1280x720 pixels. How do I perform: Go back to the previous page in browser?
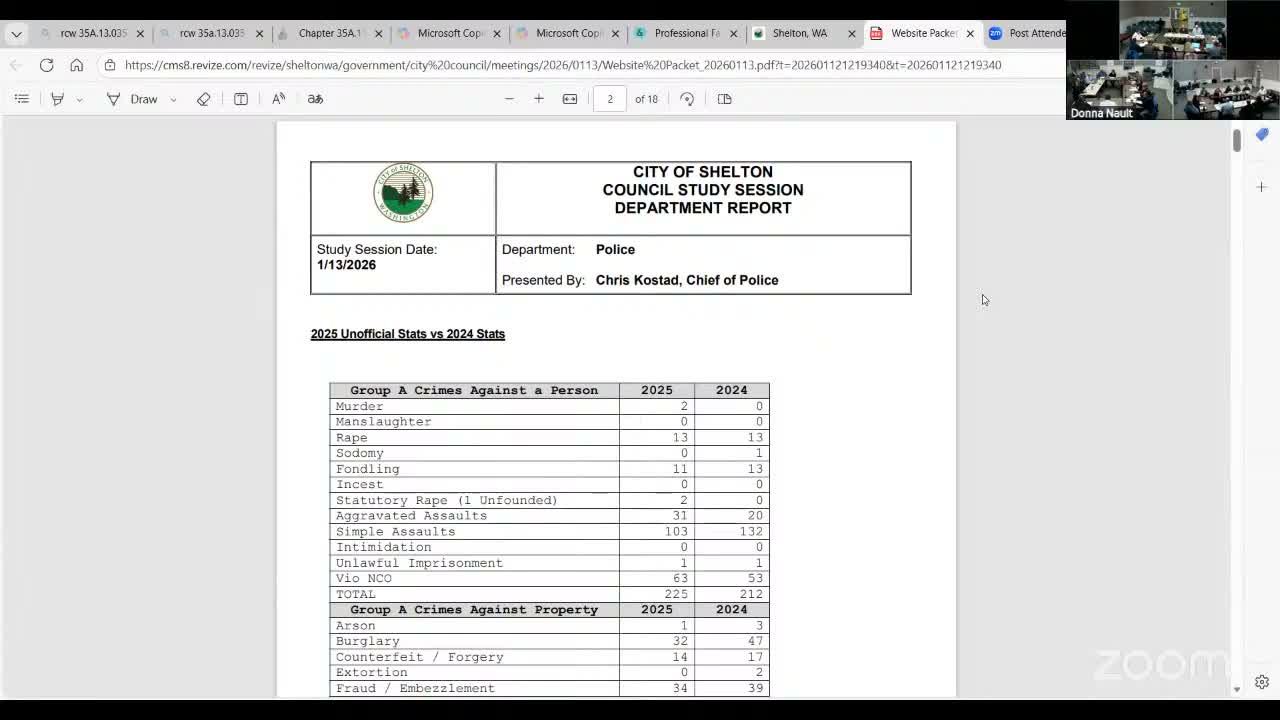[x=16, y=65]
